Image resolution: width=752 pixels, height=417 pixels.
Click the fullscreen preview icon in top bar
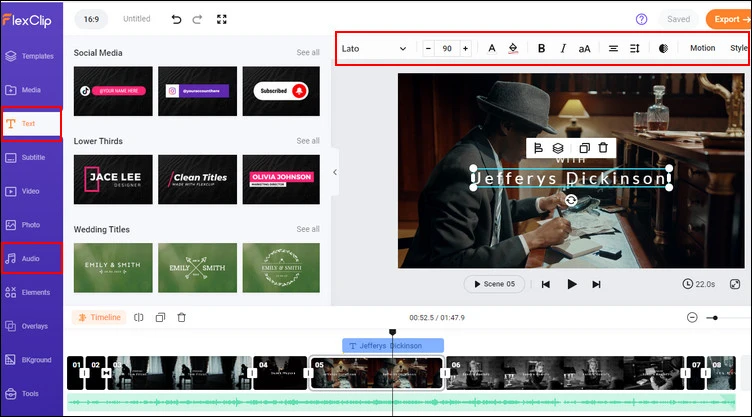(x=222, y=19)
